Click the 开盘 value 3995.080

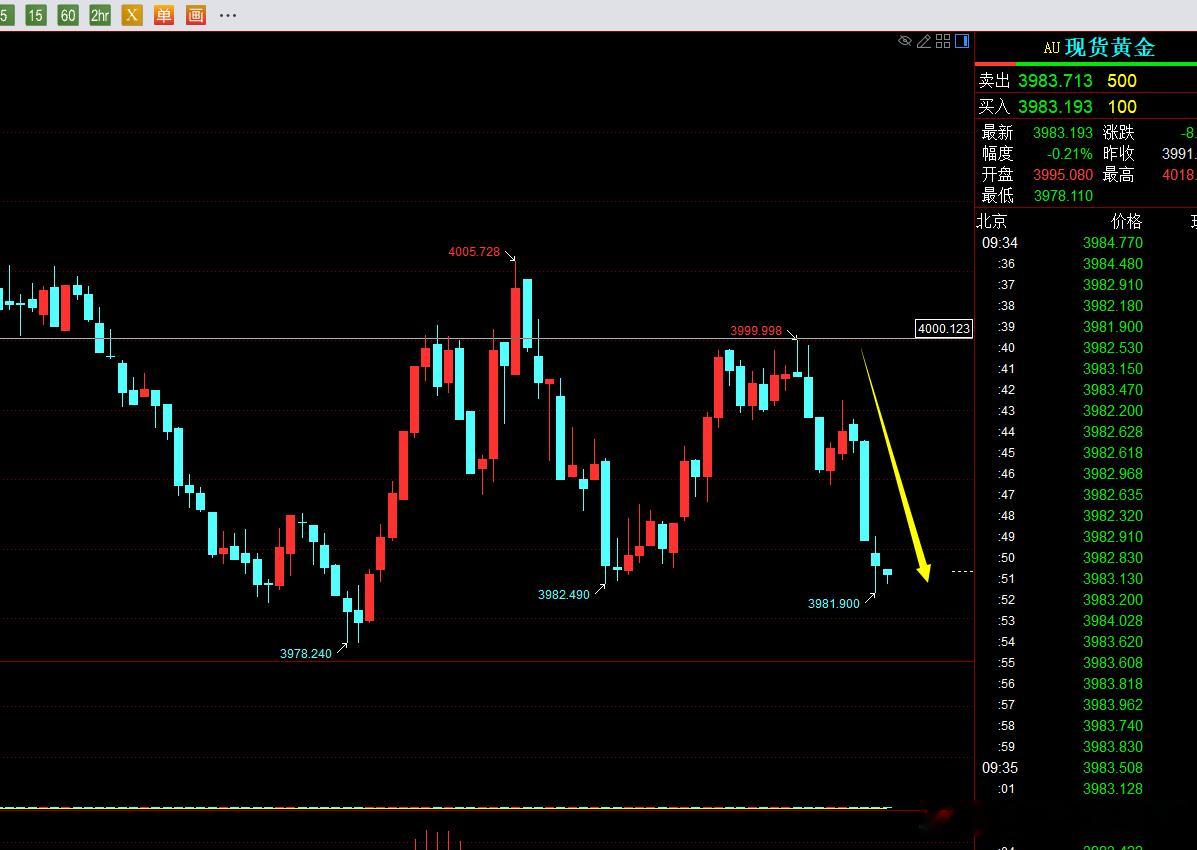(1063, 175)
